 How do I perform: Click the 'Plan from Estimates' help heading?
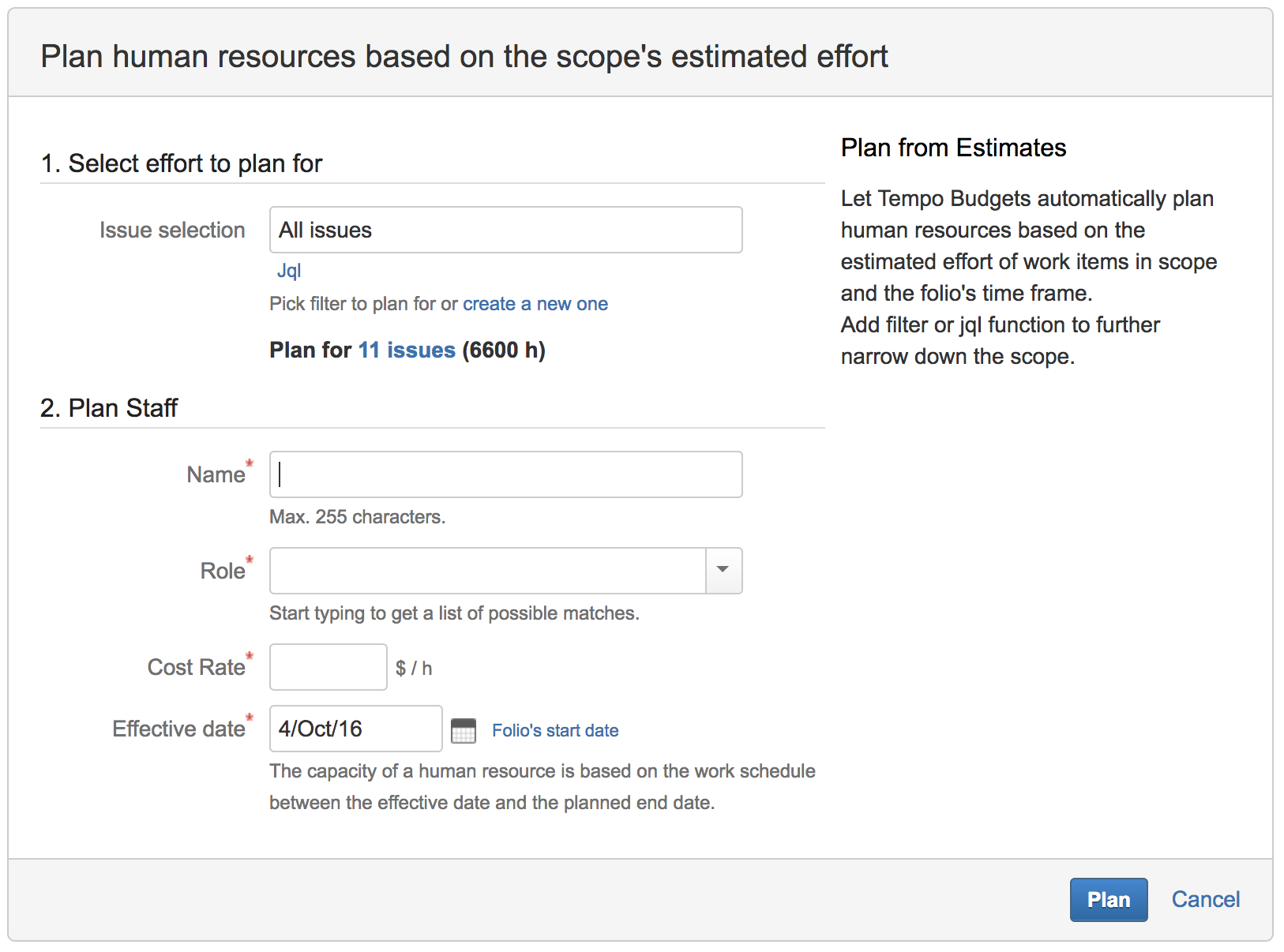953,148
